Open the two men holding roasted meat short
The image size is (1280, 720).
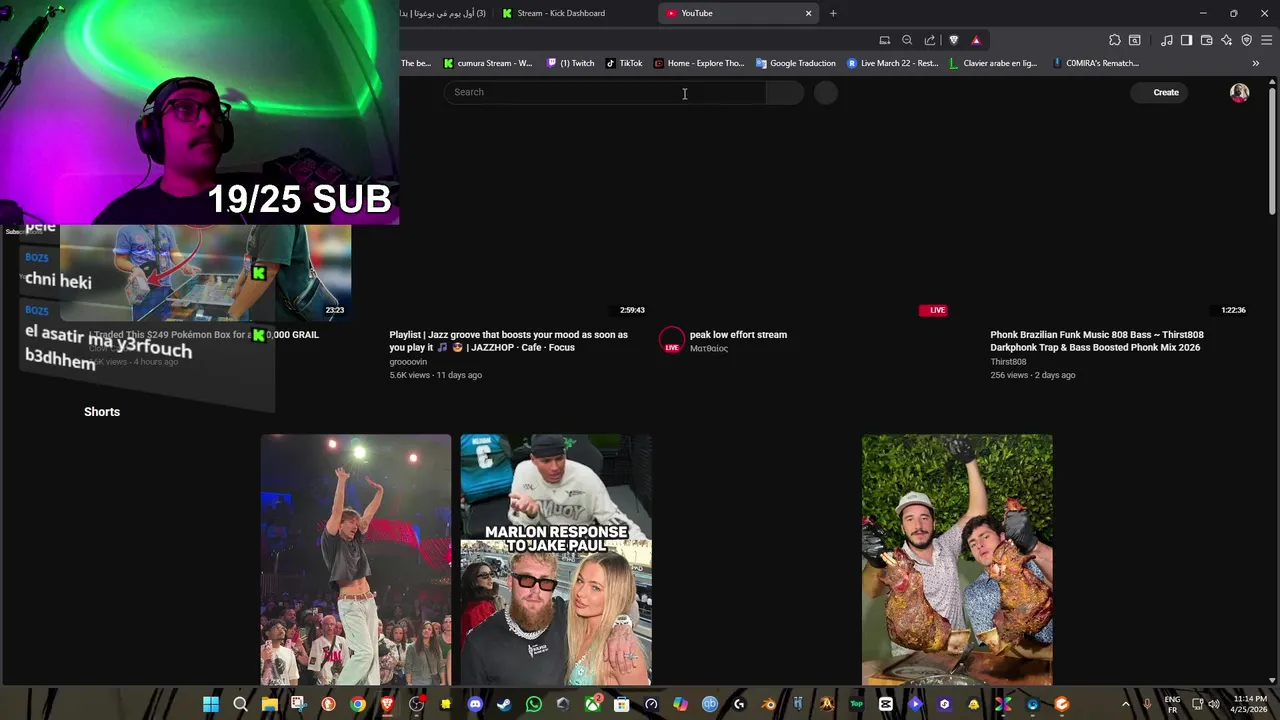[x=957, y=560]
